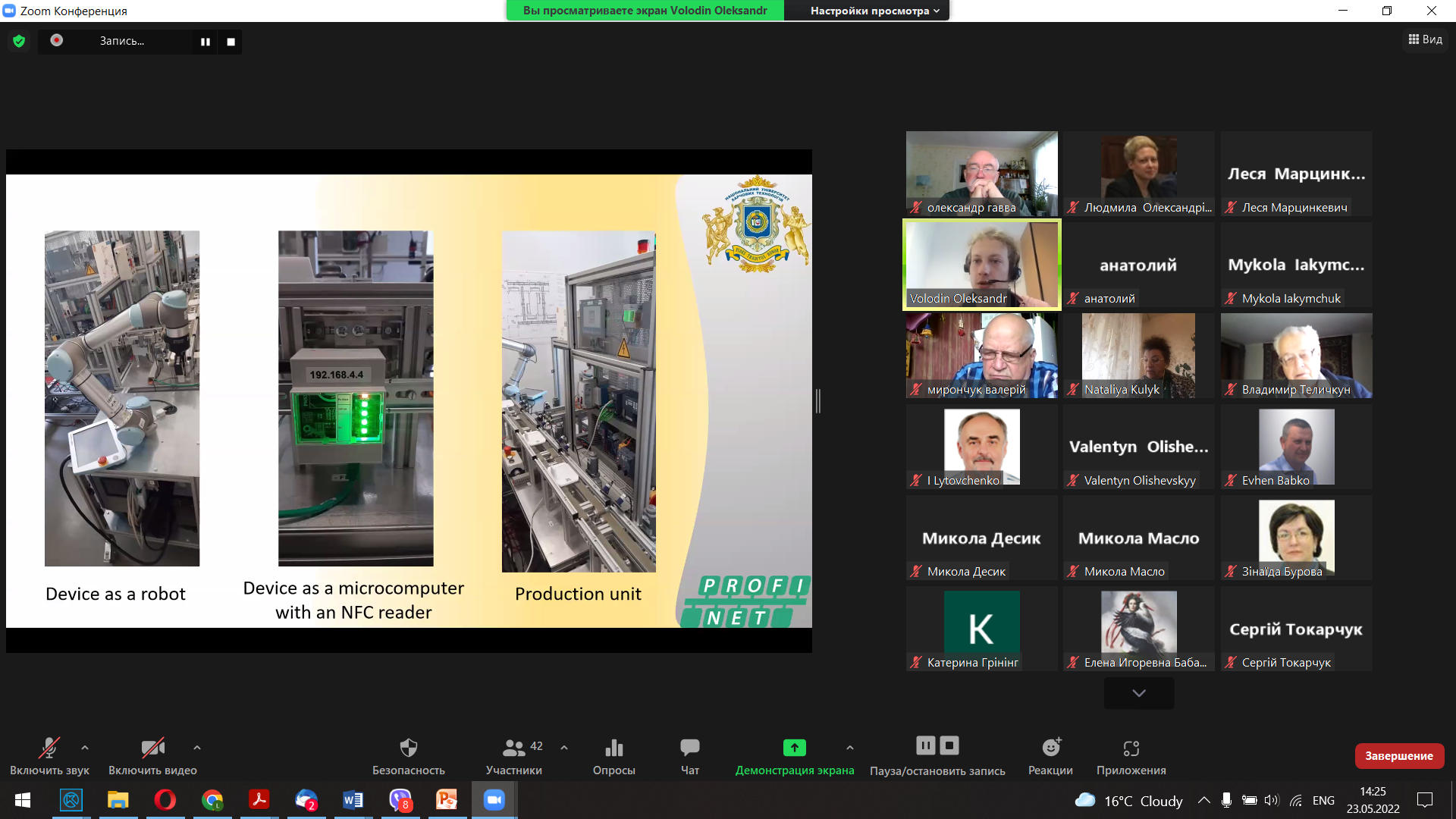Click the green encryption shield icon

tap(19, 41)
